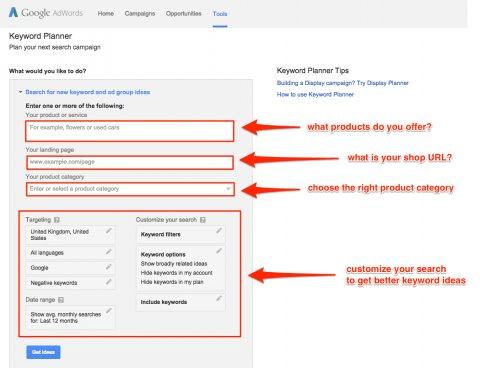480x368 pixels.
Task: Click the 'Keyword options' heading
Action: (x=163, y=254)
